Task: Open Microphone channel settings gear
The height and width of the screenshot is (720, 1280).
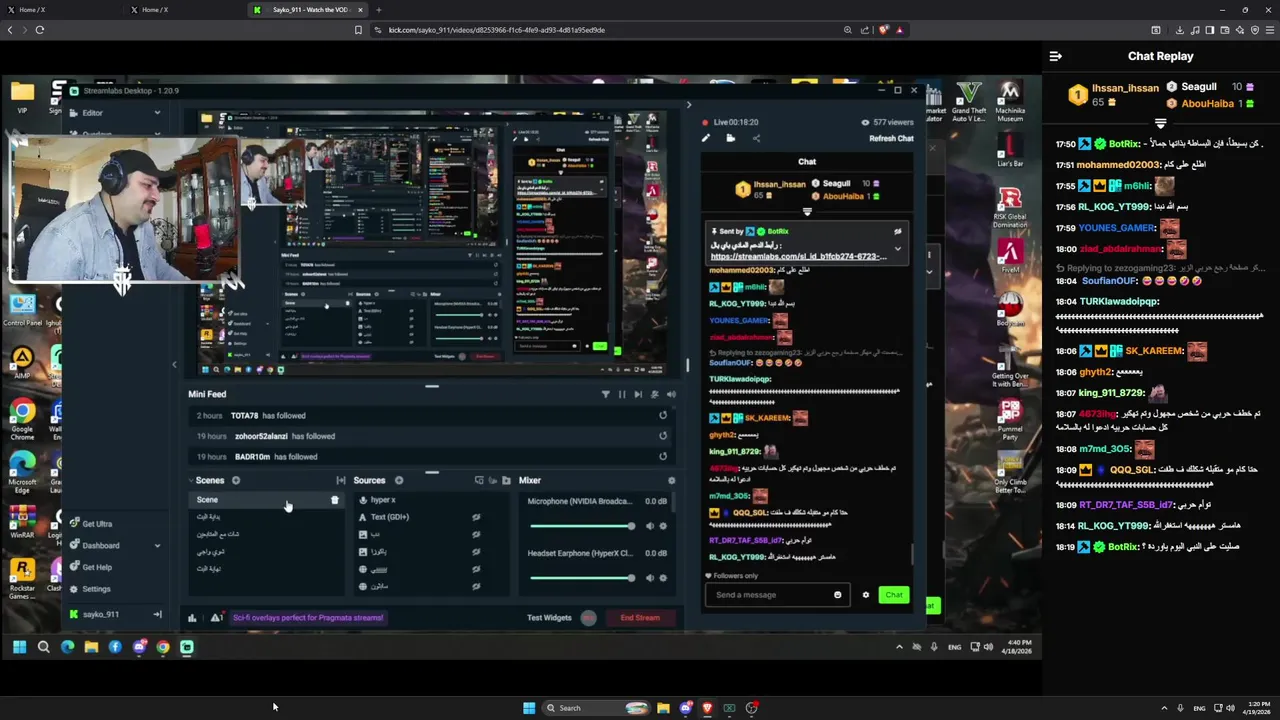Action: click(x=664, y=526)
